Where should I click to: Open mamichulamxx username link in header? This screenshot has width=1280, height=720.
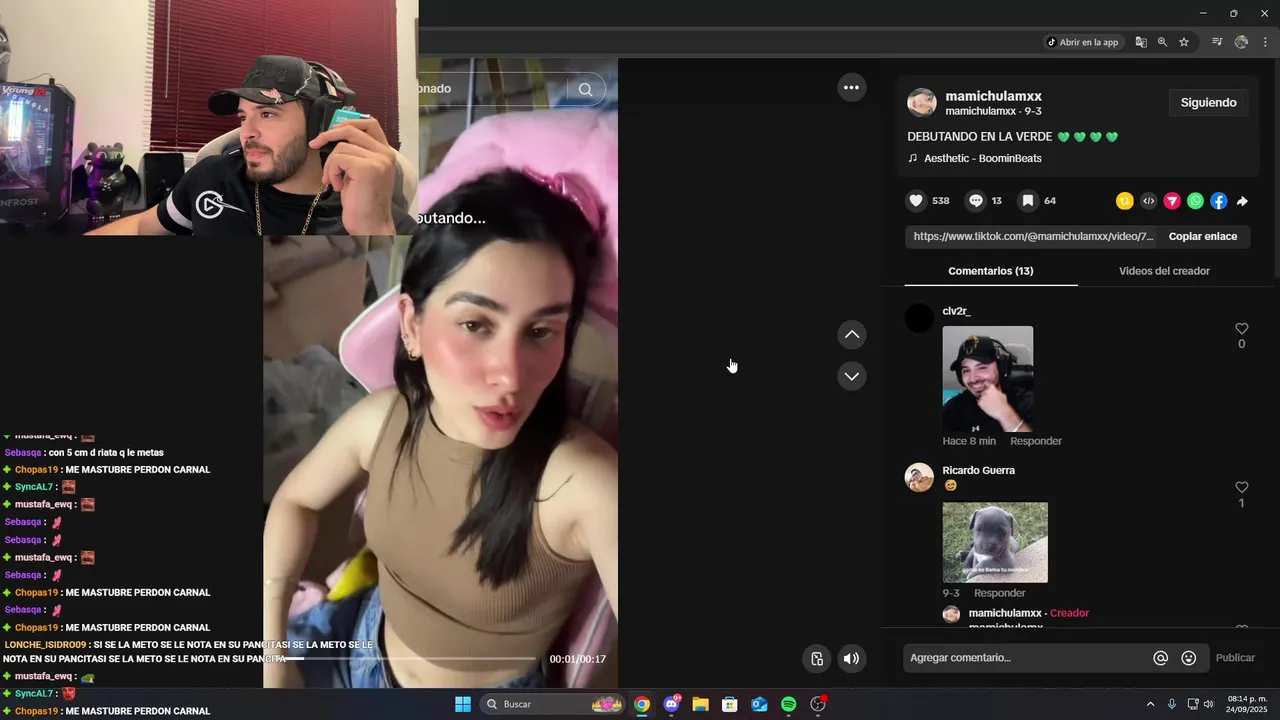[x=993, y=96]
